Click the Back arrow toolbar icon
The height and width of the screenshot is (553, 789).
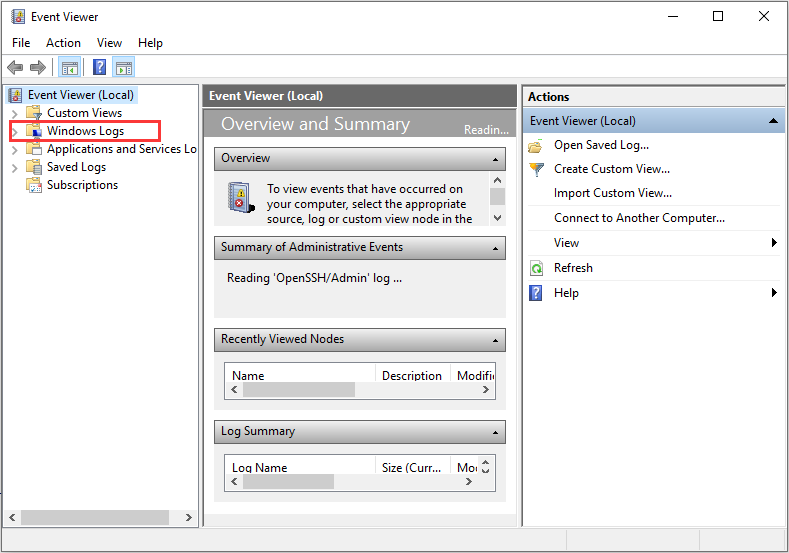pos(15,67)
